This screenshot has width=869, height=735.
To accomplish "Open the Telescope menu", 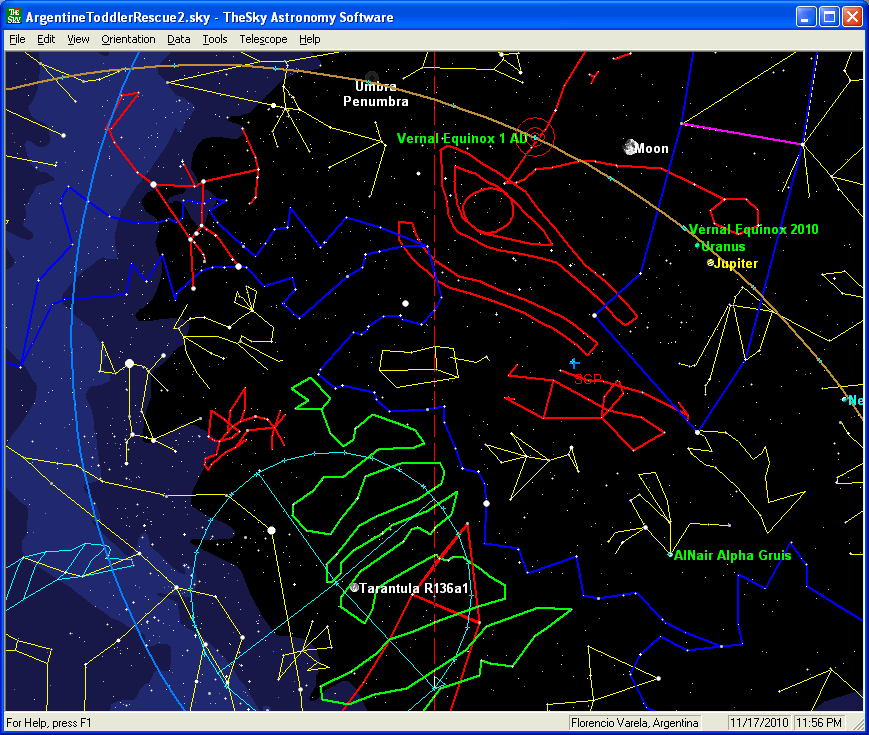I will [263, 39].
